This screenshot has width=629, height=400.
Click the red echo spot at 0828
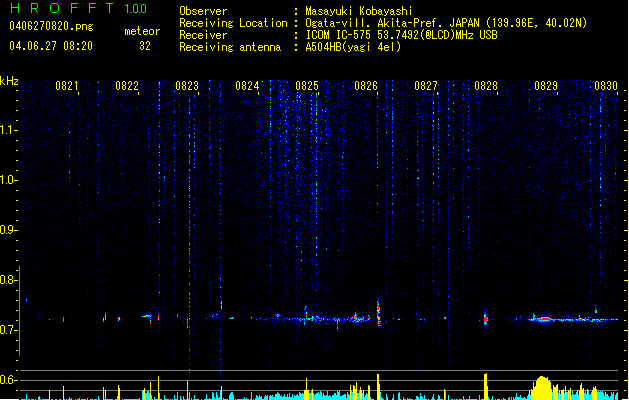coord(485,319)
